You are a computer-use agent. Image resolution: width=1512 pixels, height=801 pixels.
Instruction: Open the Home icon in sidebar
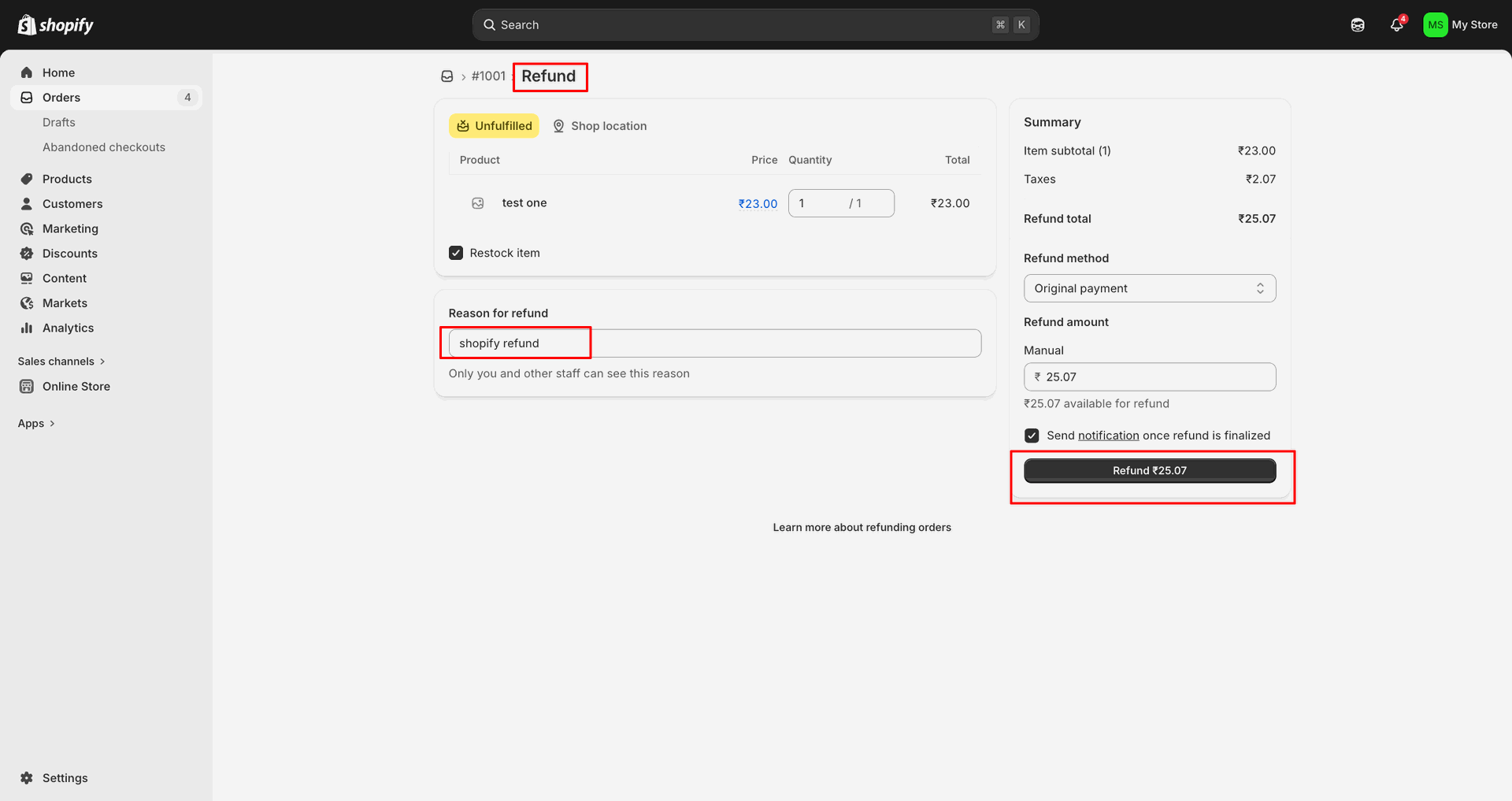click(27, 72)
